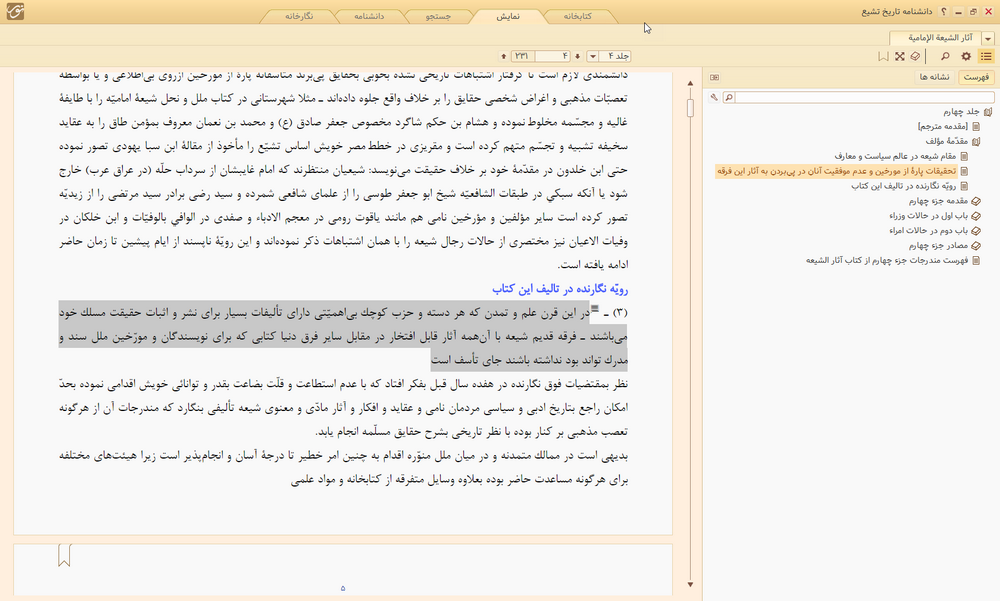1000x601 pixels.
Task: Jump to heading رویّه نگارنده در تالیف این کتاب
Action: [560, 289]
